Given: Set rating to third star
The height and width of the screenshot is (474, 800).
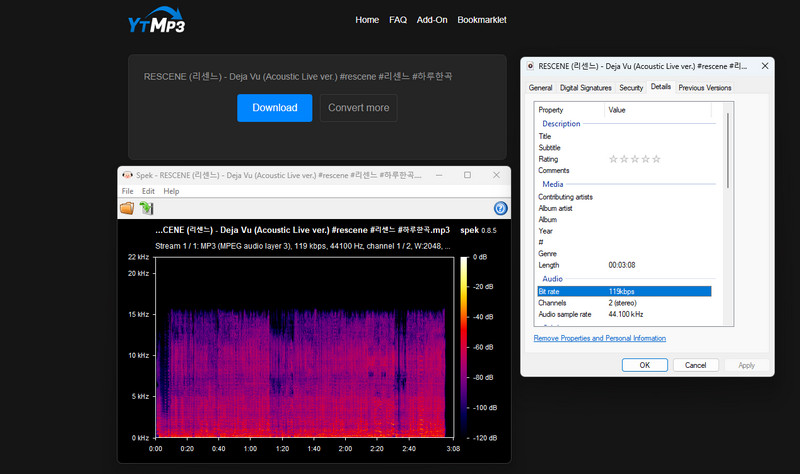Looking at the screenshot, I should tap(635, 159).
